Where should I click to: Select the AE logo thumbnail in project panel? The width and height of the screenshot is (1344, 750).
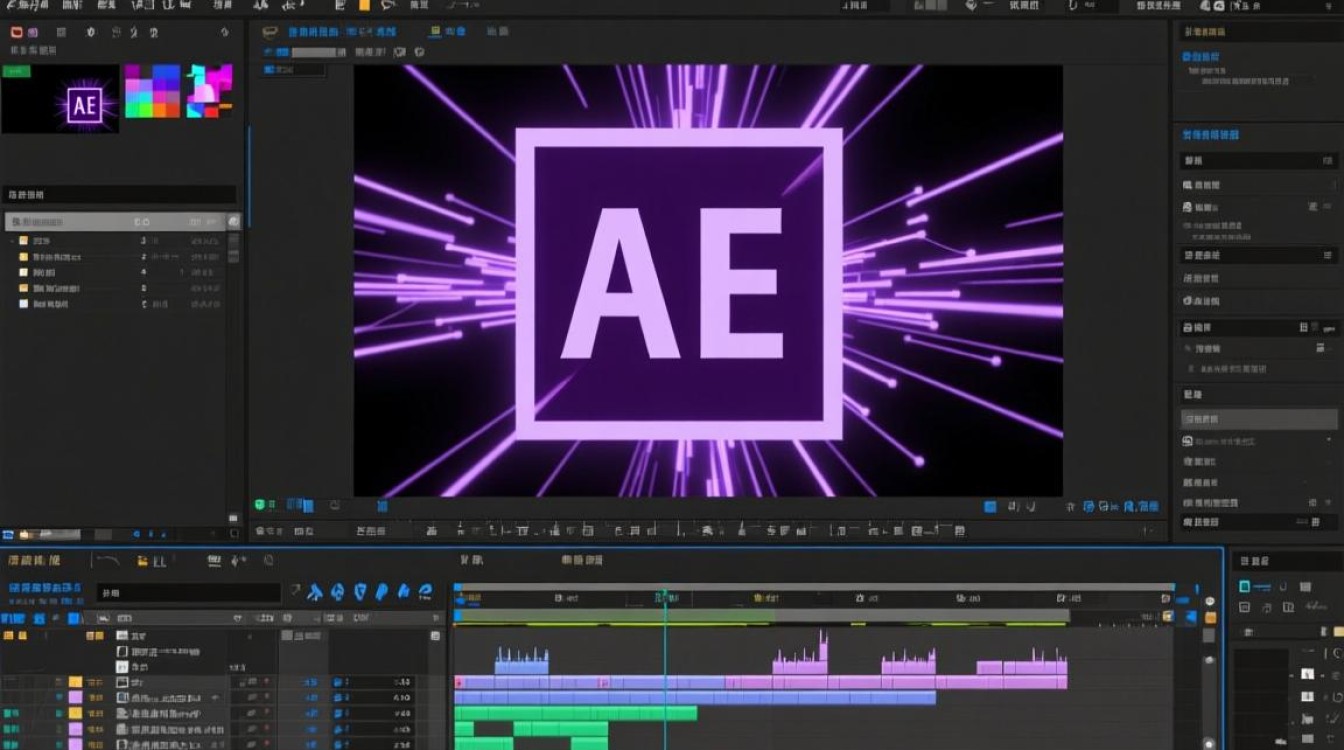pyautogui.click(x=60, y=99)
